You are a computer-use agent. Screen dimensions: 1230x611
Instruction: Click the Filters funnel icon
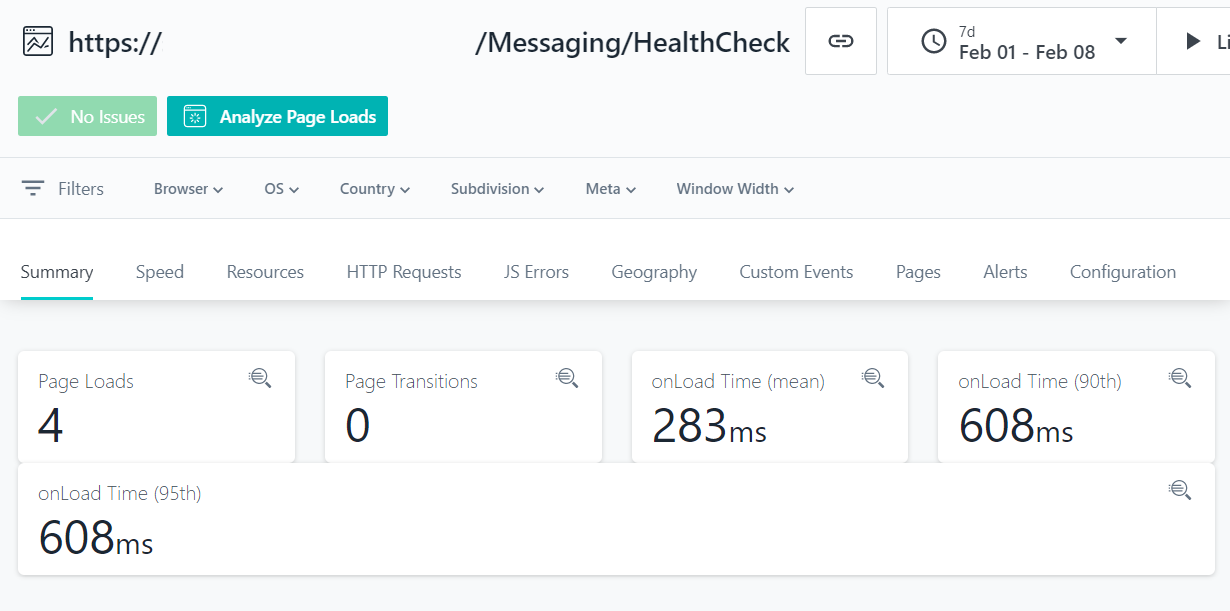click(33, 188)
